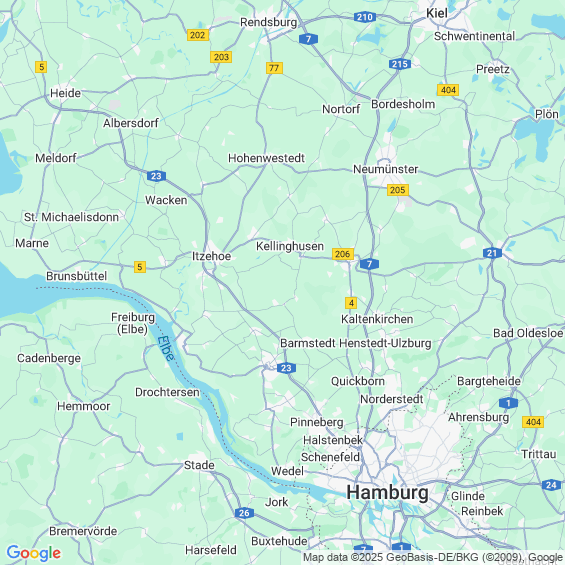This screenshot has width=565, height=565.
Task: Click the Brunsbüttel label
Action: tap(76, 276)
